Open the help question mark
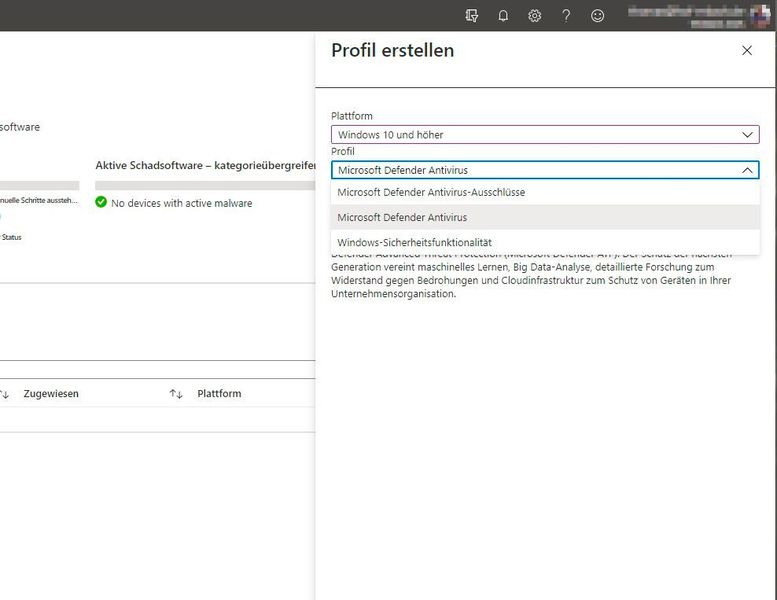Image resolution: width=777 pixels, height=600 pixels. (566, 16)
